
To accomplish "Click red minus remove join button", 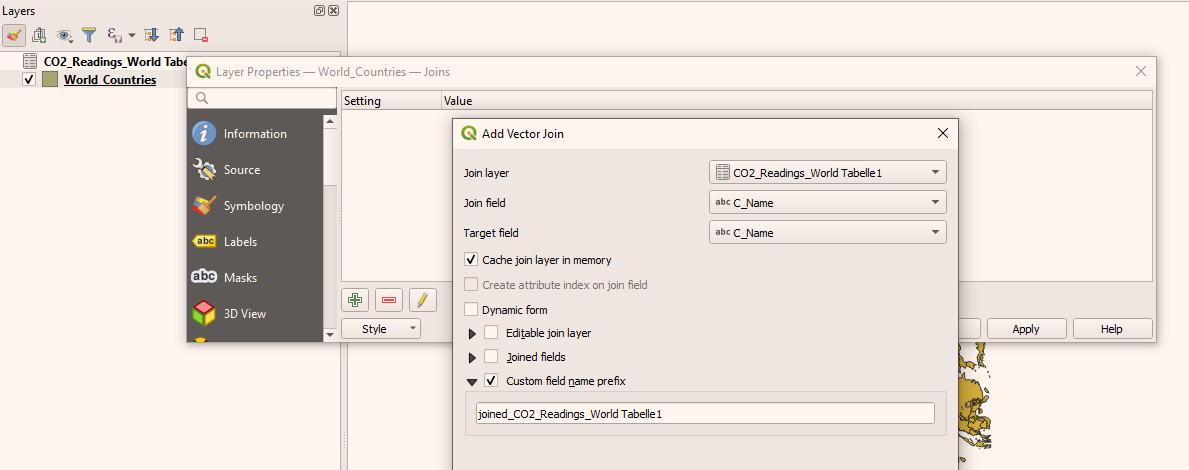I will tap(389, 299).
